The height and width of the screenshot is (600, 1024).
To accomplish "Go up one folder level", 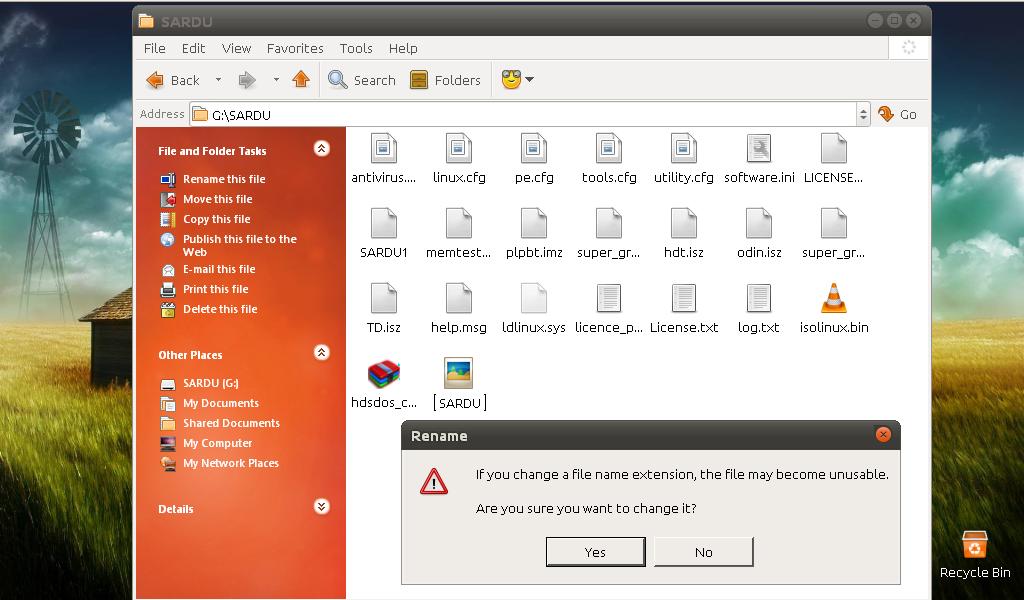I will pyautogui.click(x=301, y=80).
